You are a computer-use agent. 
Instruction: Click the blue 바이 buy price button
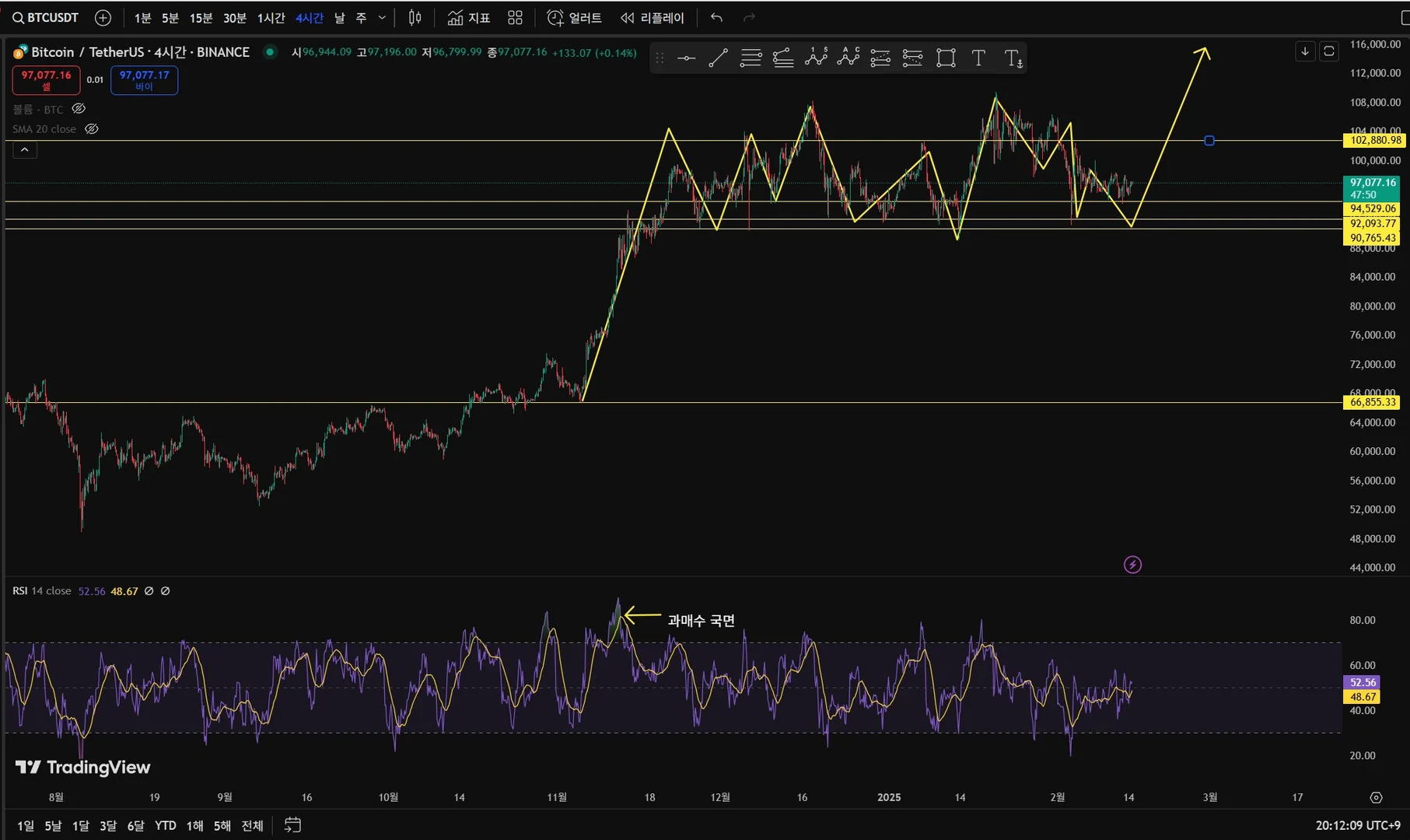[144, 80]
